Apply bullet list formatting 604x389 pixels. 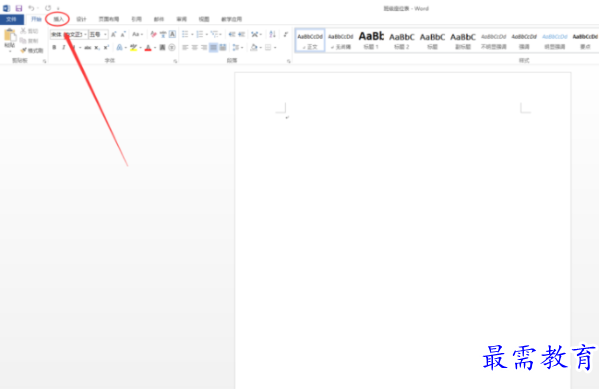(x=185, y=35)
